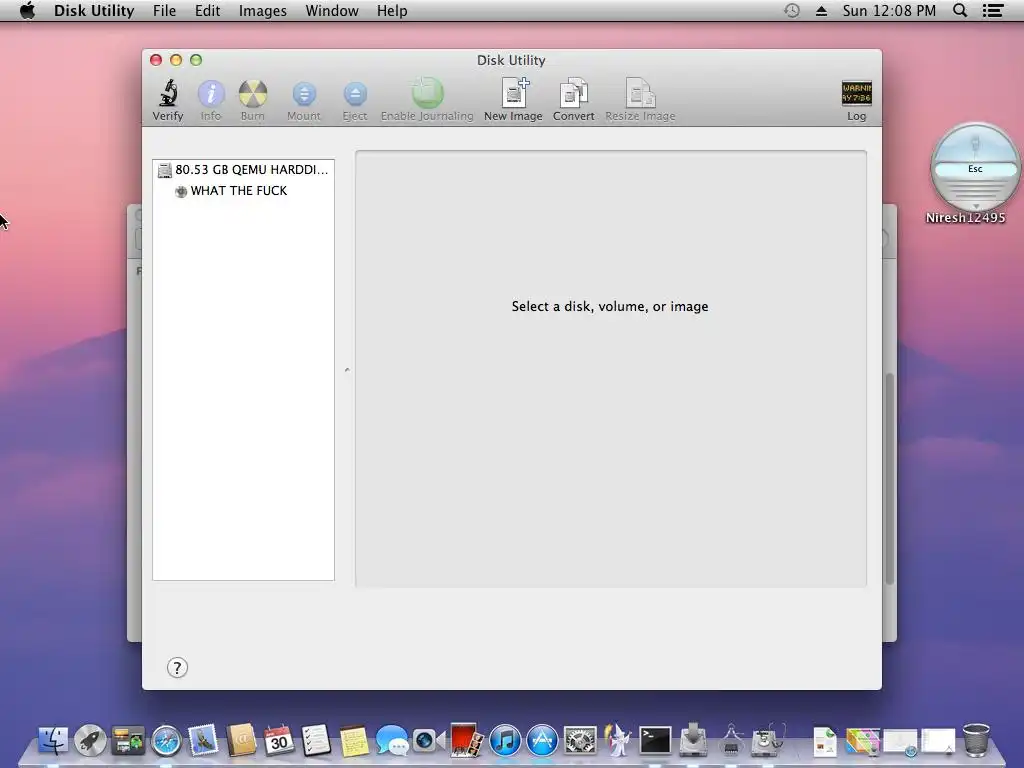Image resolution: width=1024 pixels, height=768 pixels.
Task: Open Contacts address book in Dock
Action: click(x=241, y=741)
